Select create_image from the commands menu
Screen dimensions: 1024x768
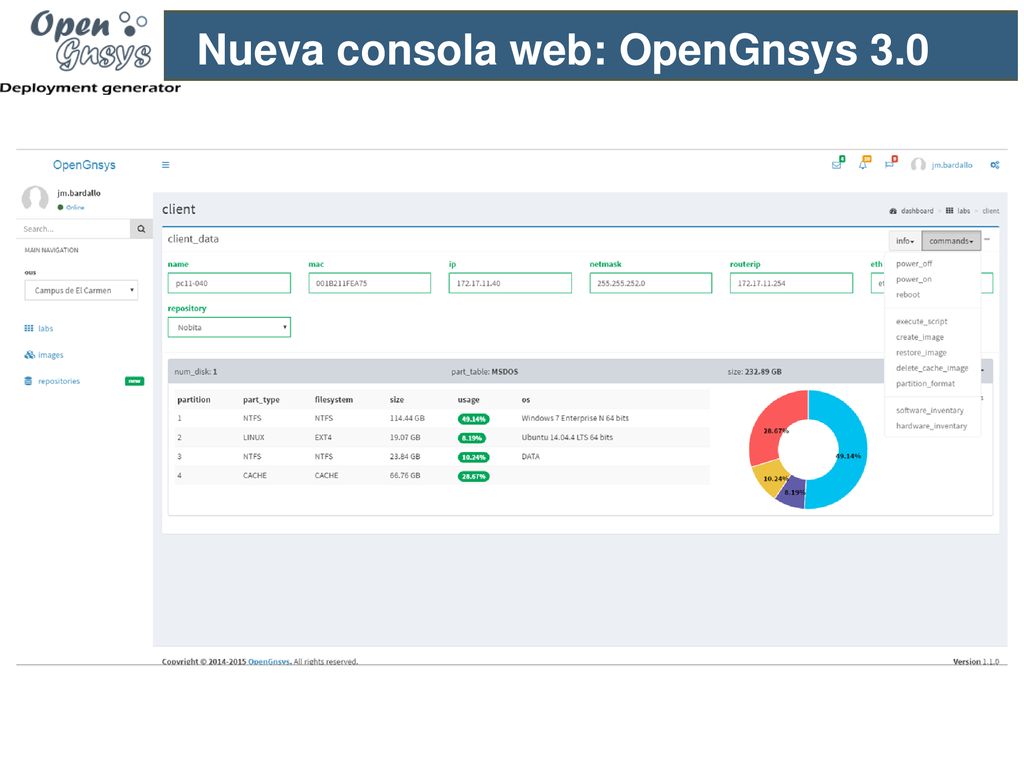tap(920, 338)
